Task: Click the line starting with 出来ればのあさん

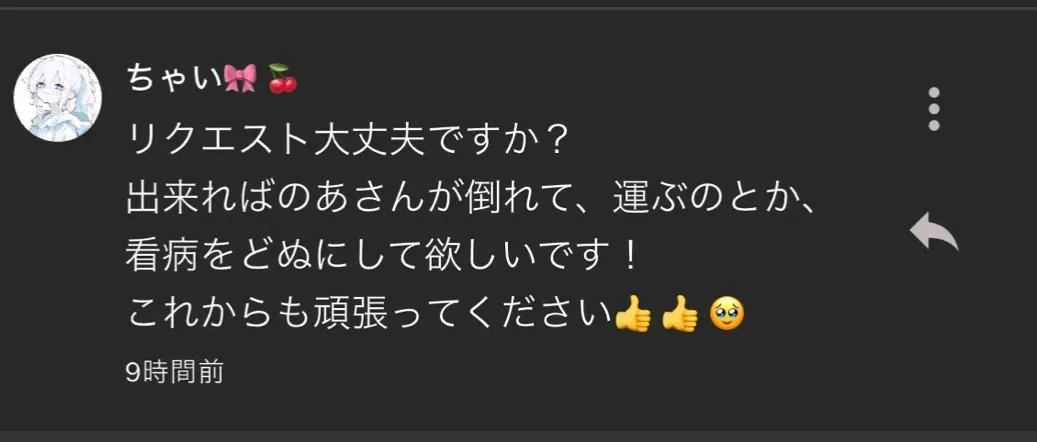Action: 472,199
